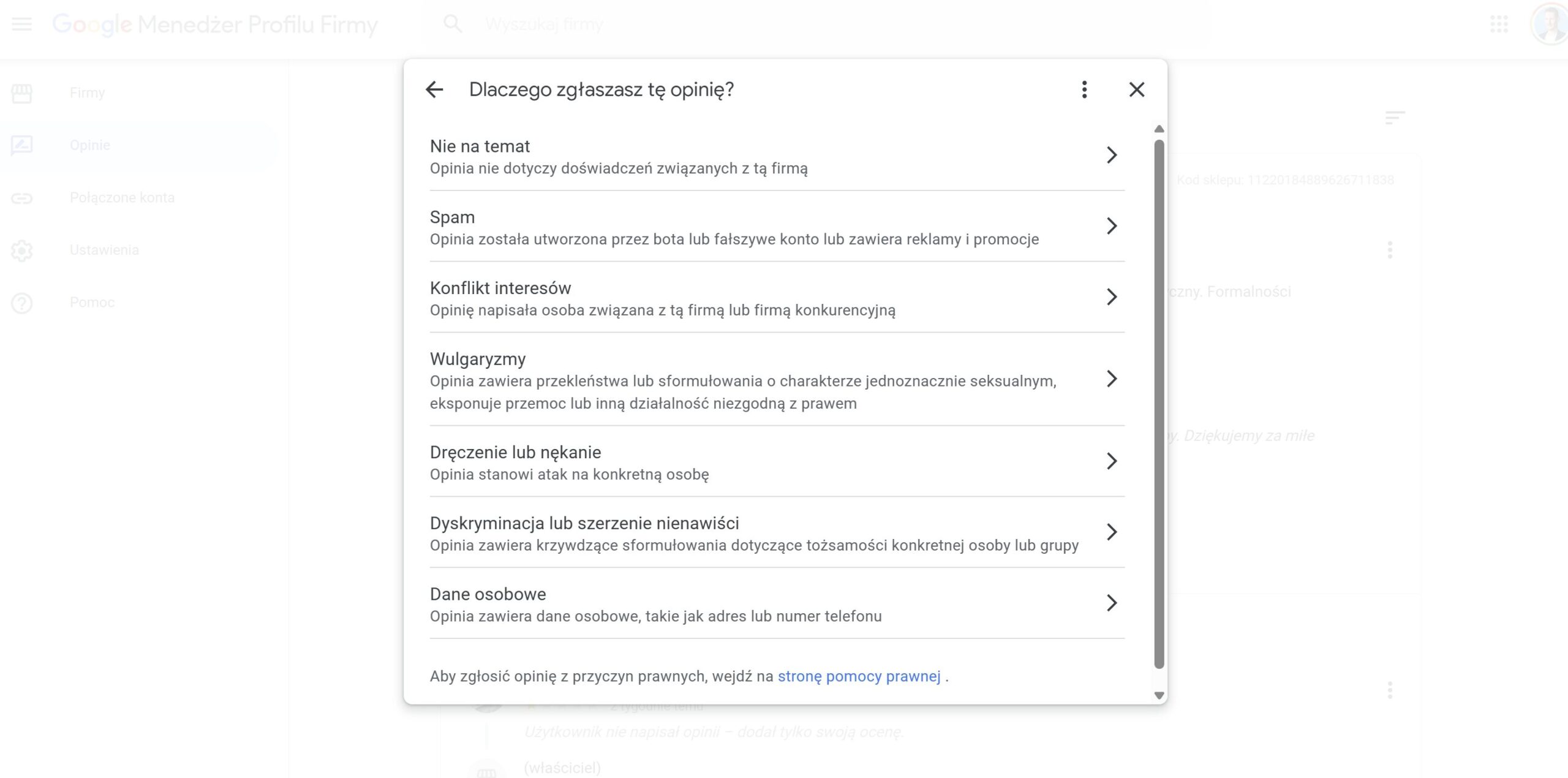Expand the "Nie na temat" chevron
The height and width of the screenshot is (778, 1568).
1112,155
